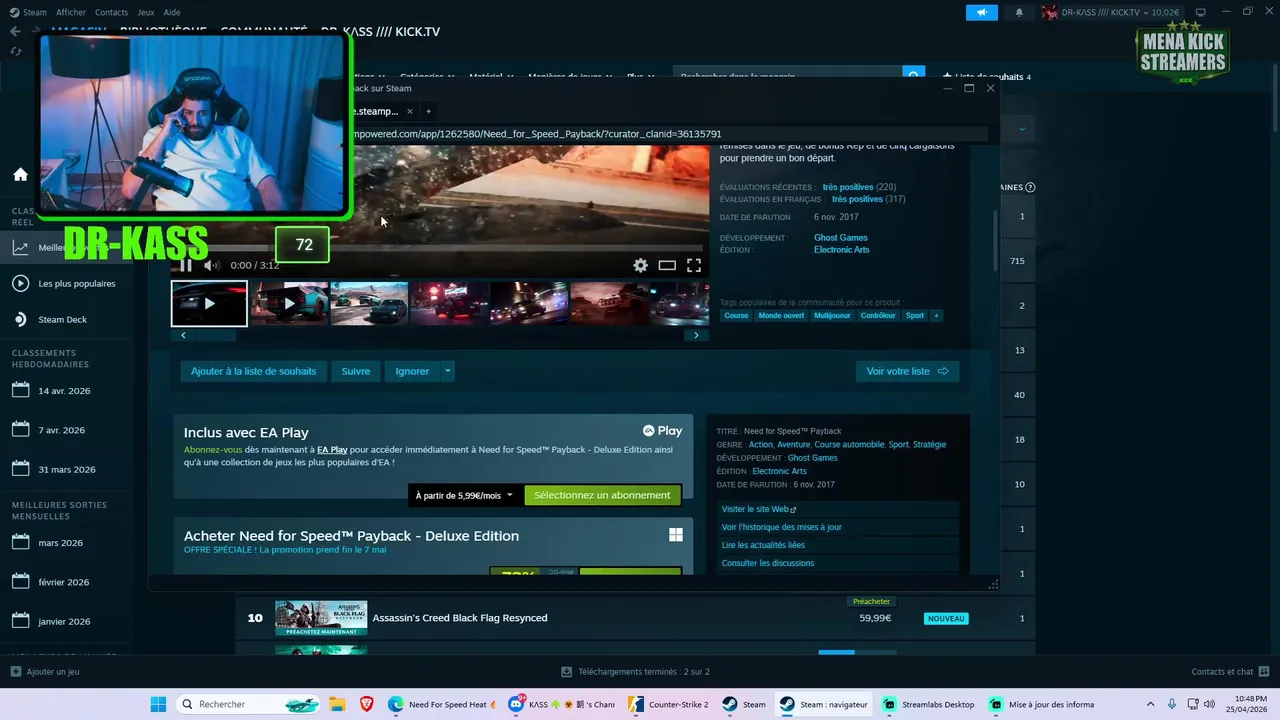This screenshot has width=1280, height=720.
Task: Open Assassin's Creed Black Flag Resynced entry
Action: (x=635, y=618)
